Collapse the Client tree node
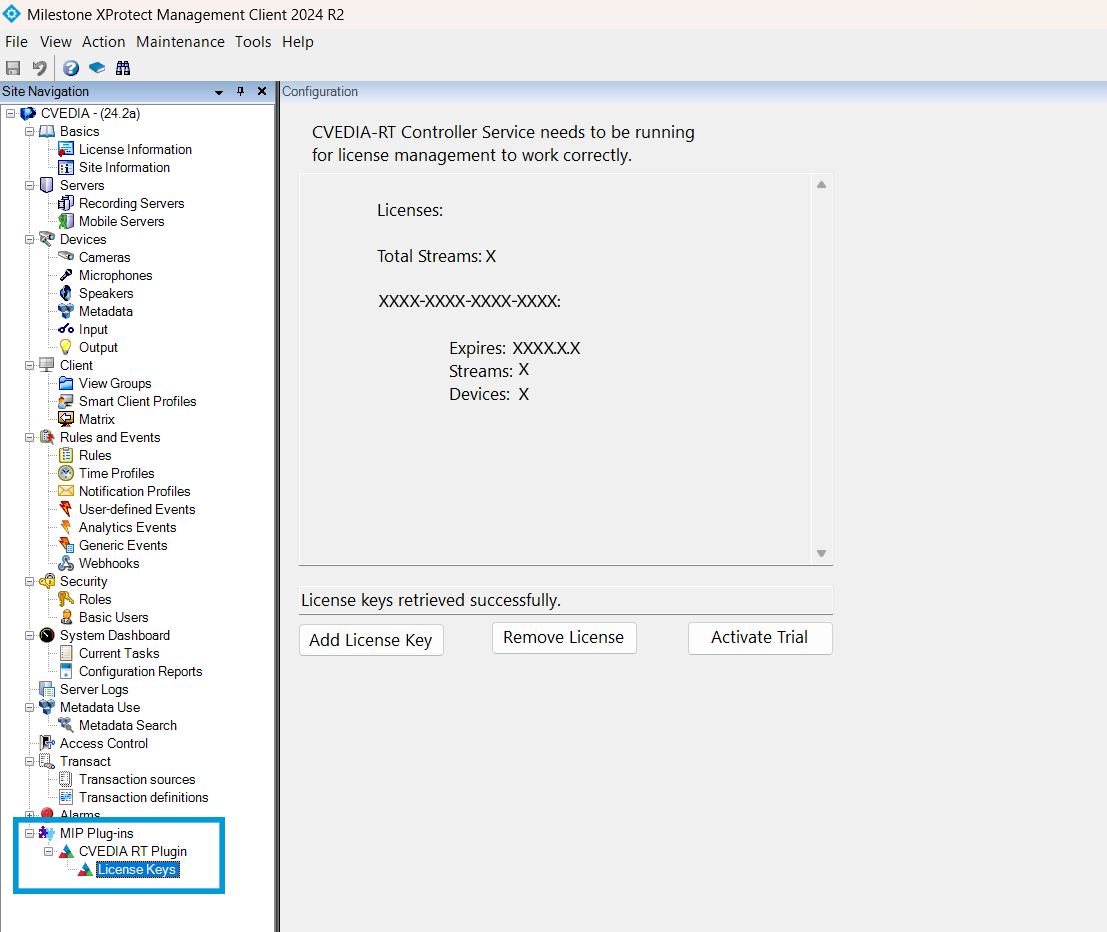Viewport: 1107px width, 932px height. (29, 365)
